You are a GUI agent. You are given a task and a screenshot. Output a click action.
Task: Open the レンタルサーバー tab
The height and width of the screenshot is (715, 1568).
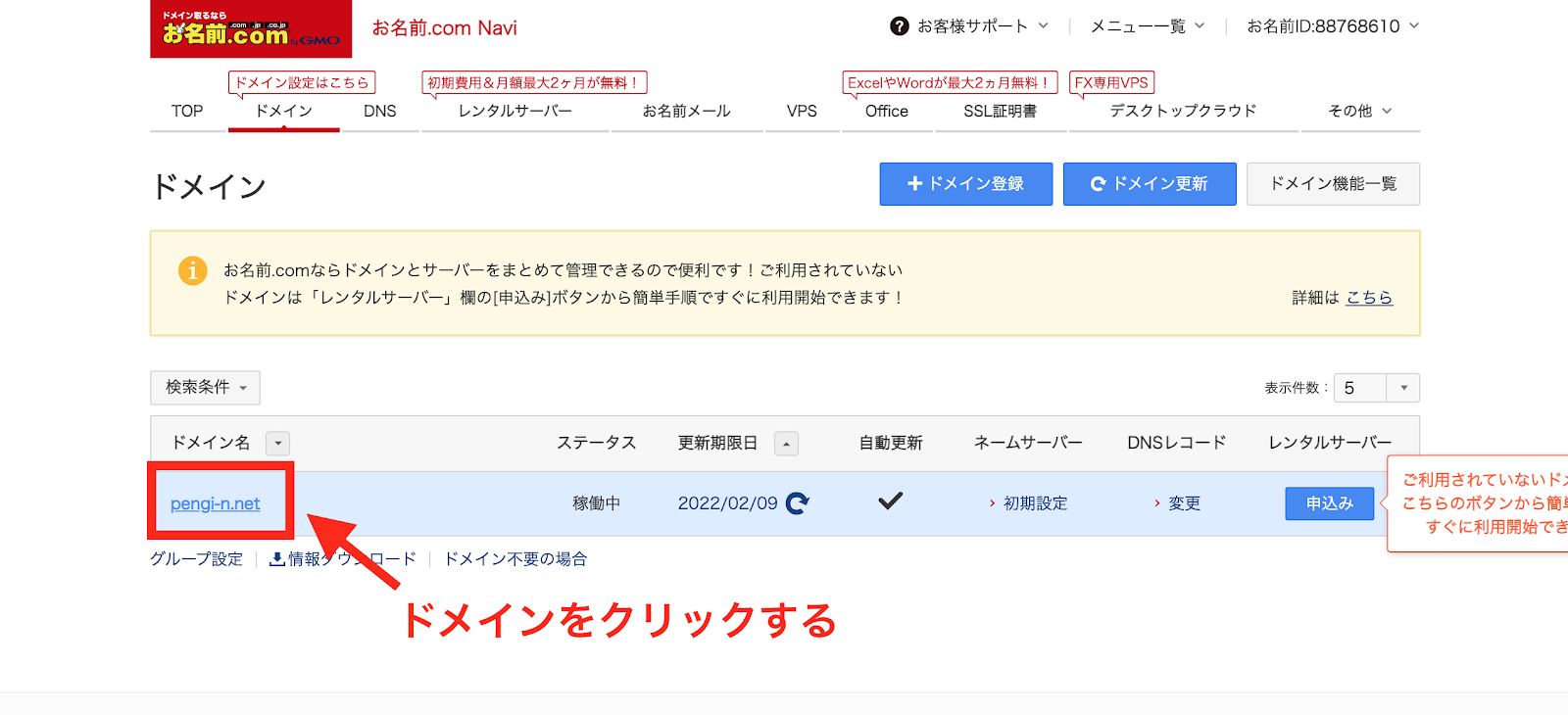515,112
